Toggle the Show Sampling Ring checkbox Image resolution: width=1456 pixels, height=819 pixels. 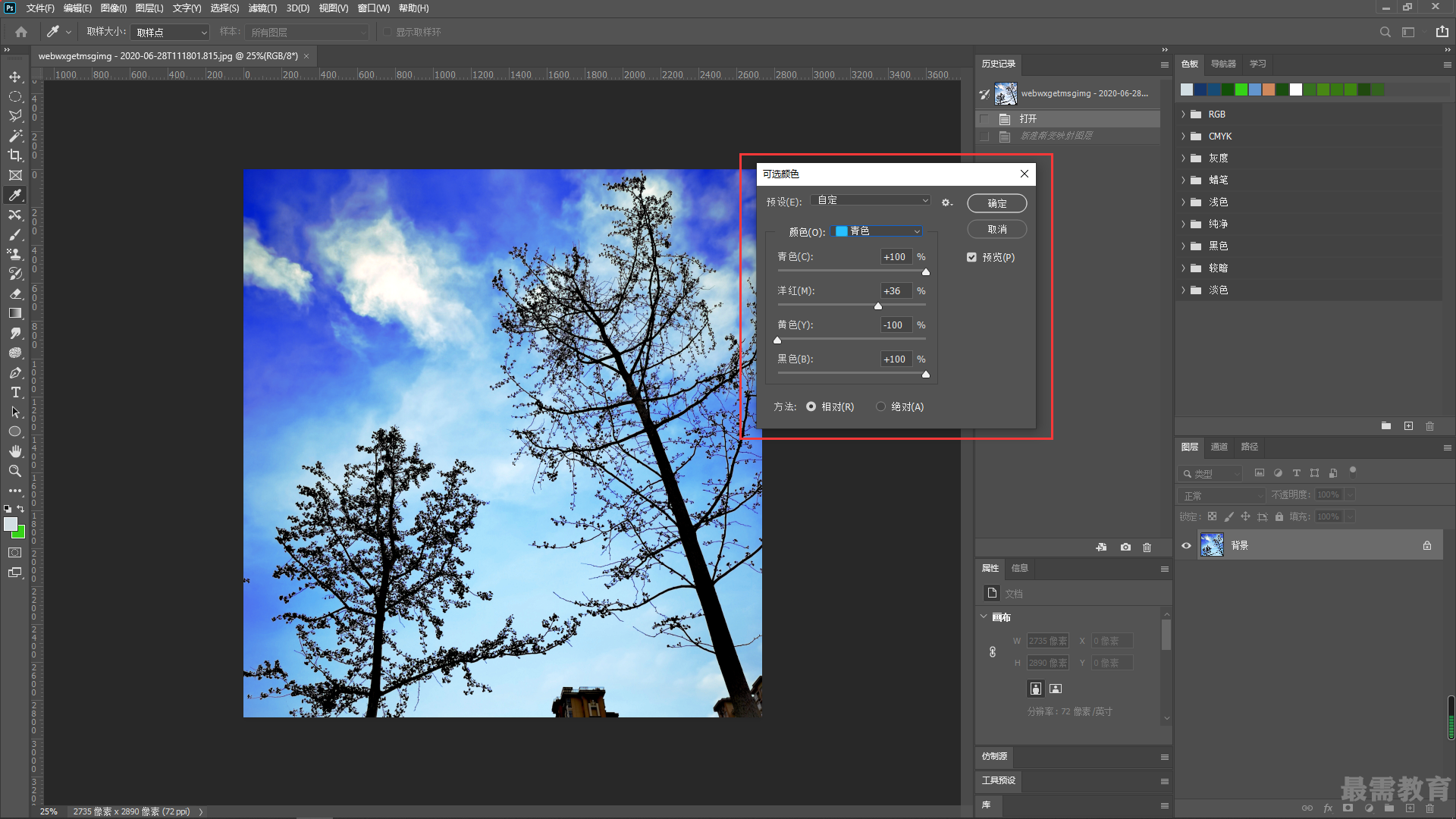pyautogui.click(x=388, y=32)
